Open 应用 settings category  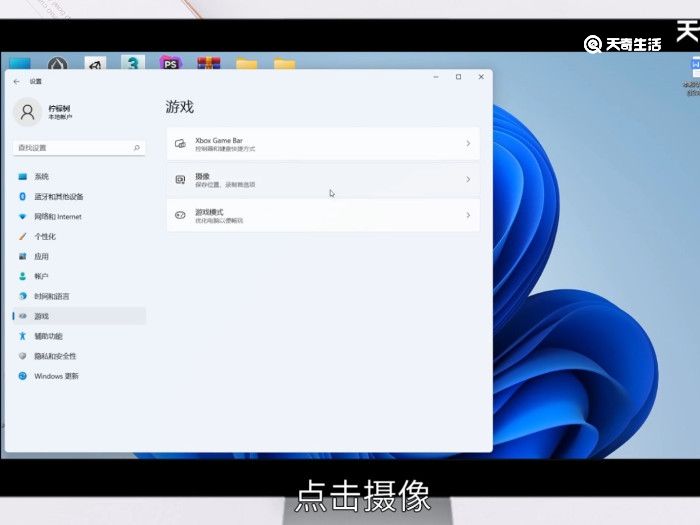79,256
